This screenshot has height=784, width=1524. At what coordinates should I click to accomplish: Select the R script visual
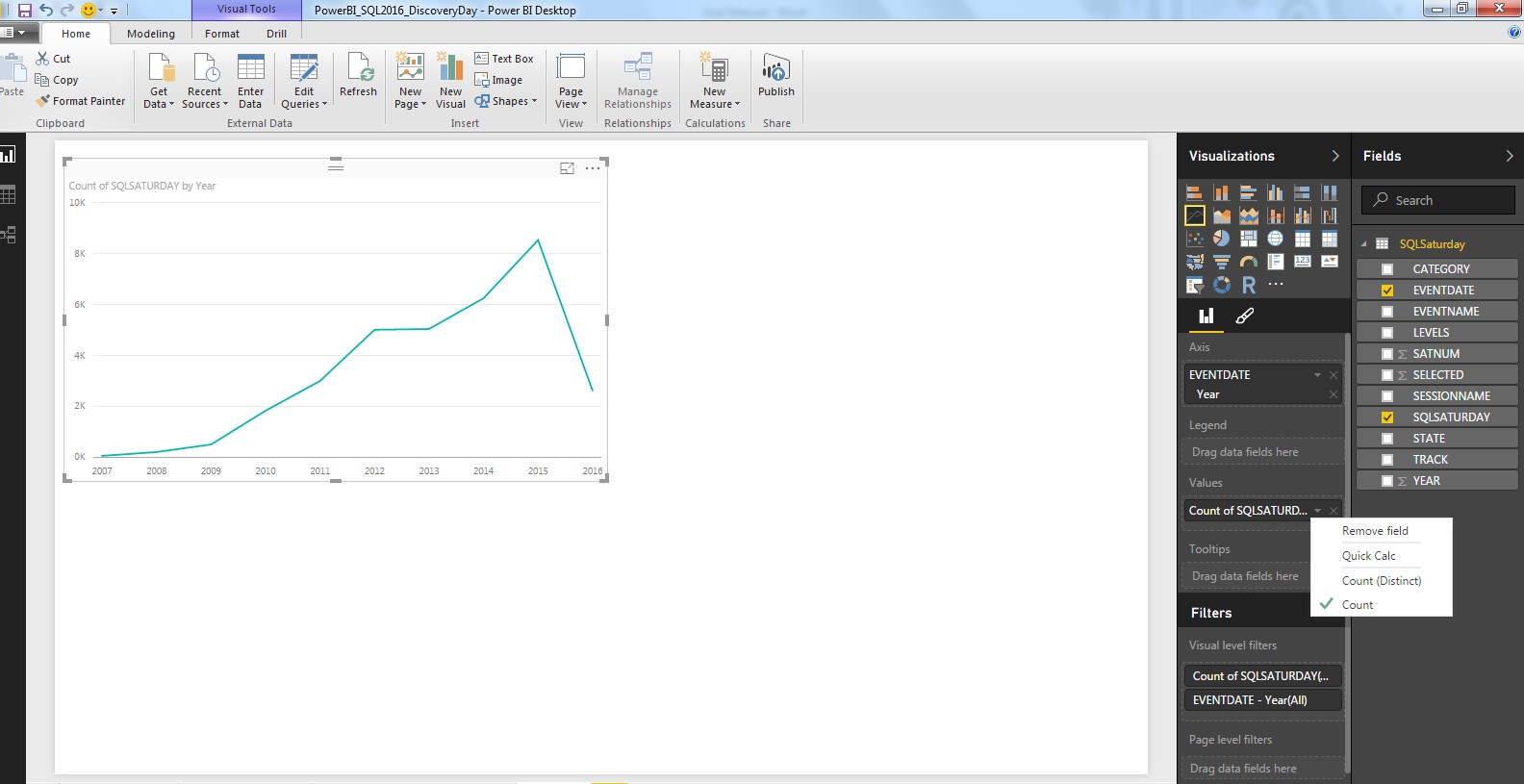pyautogui.click(x=1248, y=285)
